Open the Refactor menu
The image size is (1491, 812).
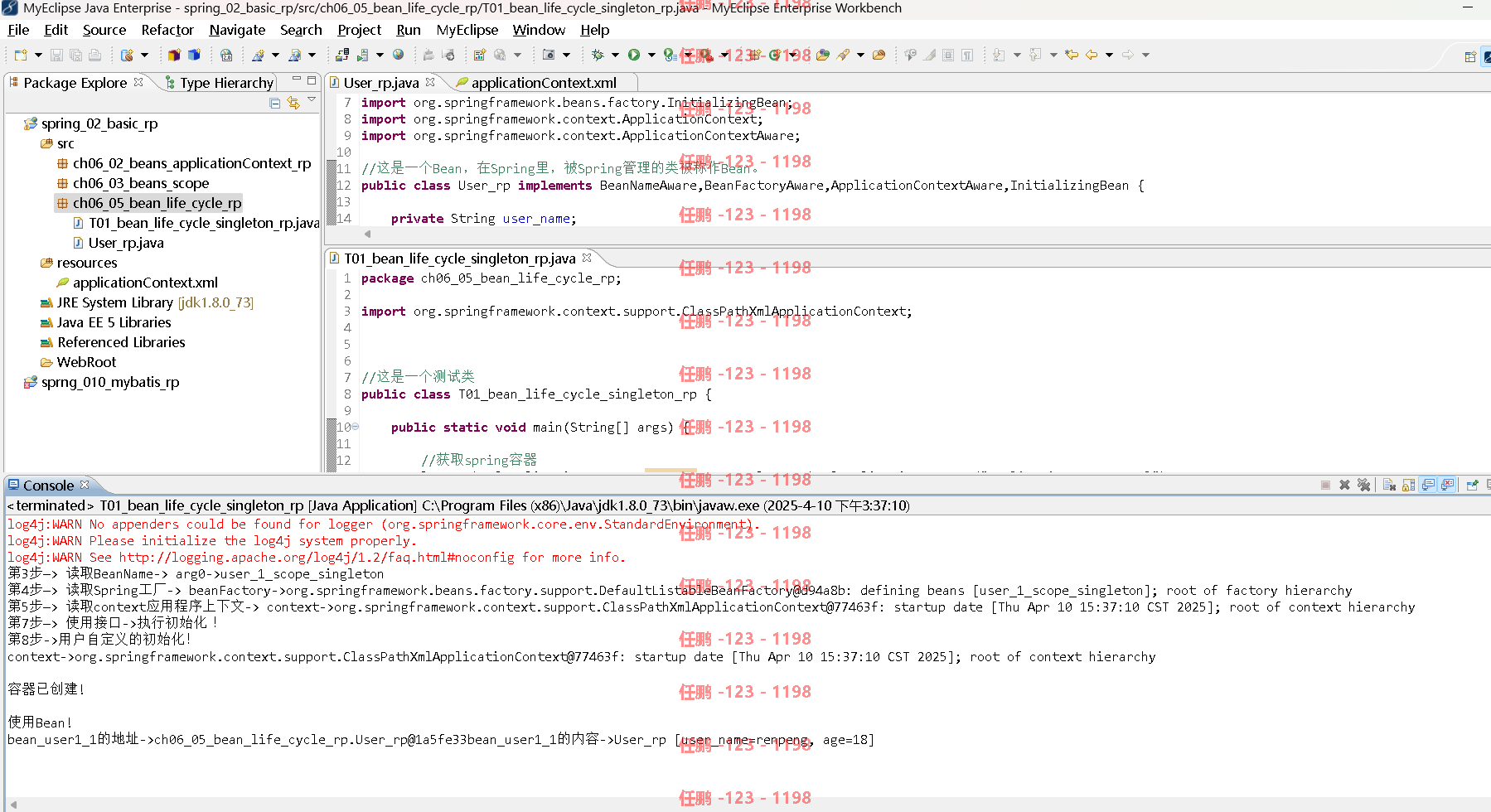167,30
